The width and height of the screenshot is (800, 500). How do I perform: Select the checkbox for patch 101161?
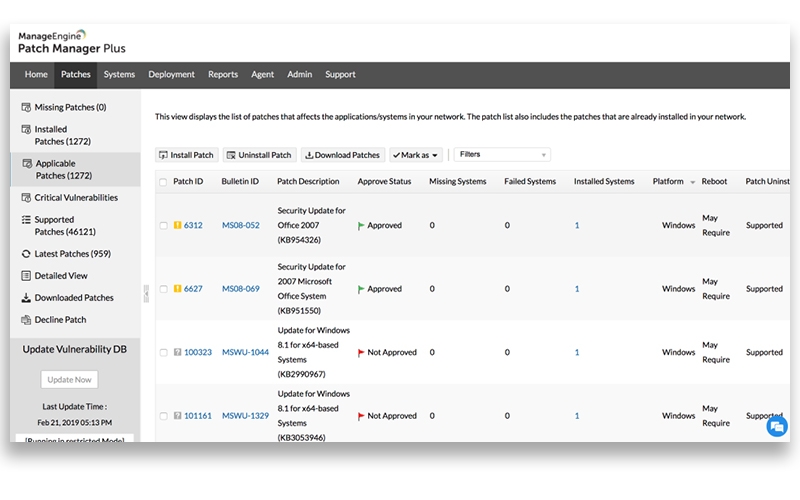coord(164,416)
